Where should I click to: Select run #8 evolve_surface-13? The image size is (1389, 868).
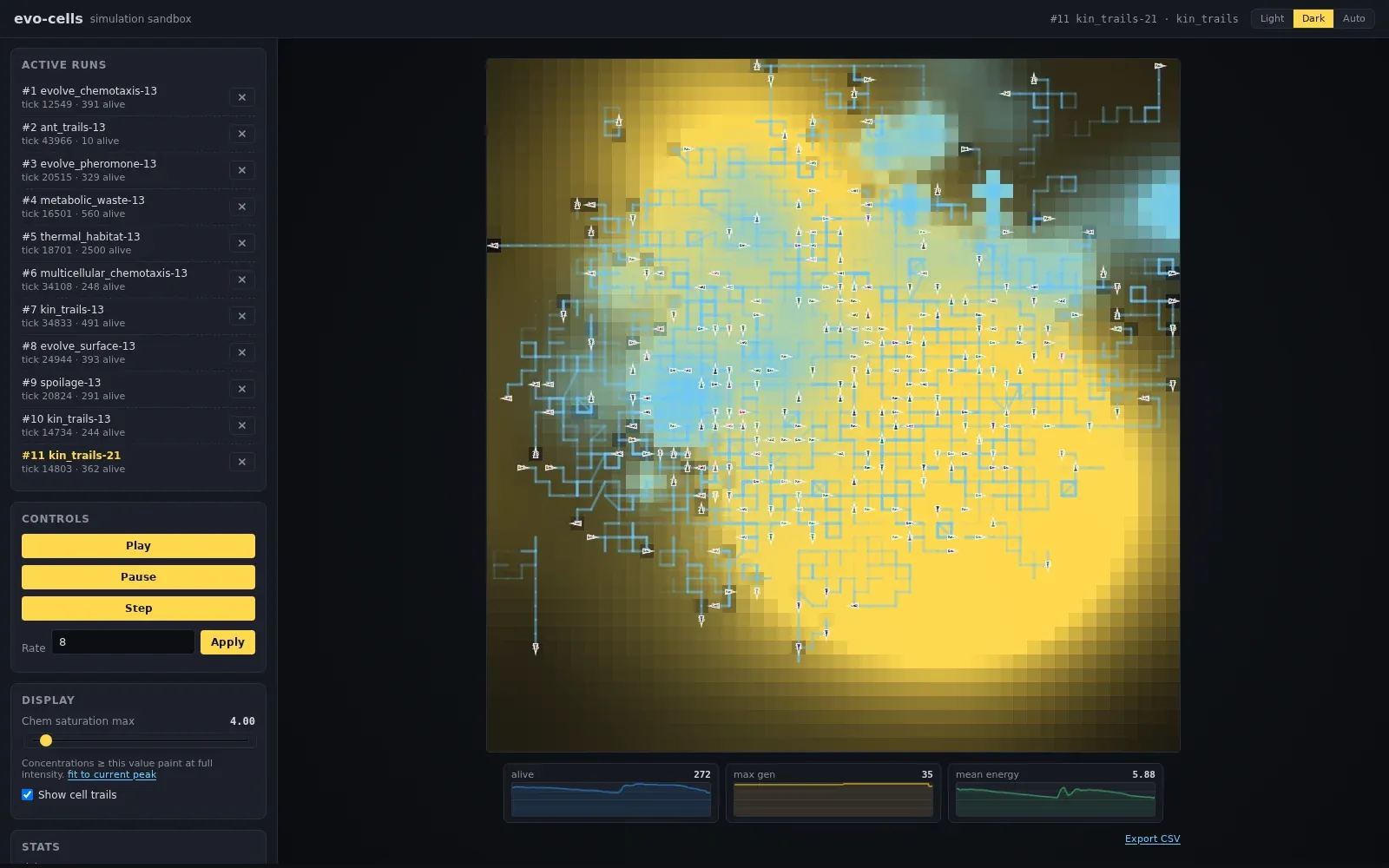[x=122, y=352]
